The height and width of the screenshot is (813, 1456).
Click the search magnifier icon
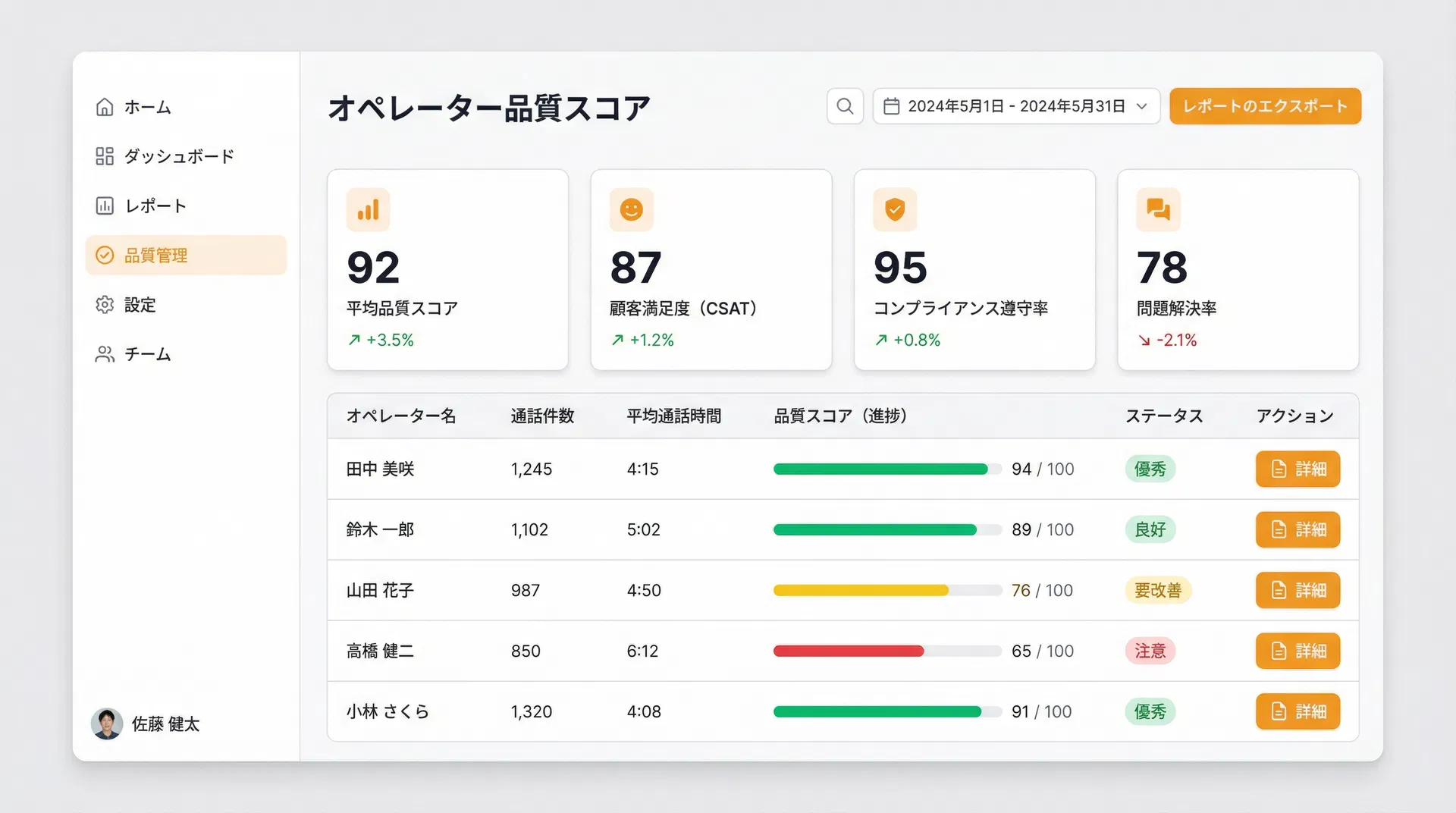[845, 106]
